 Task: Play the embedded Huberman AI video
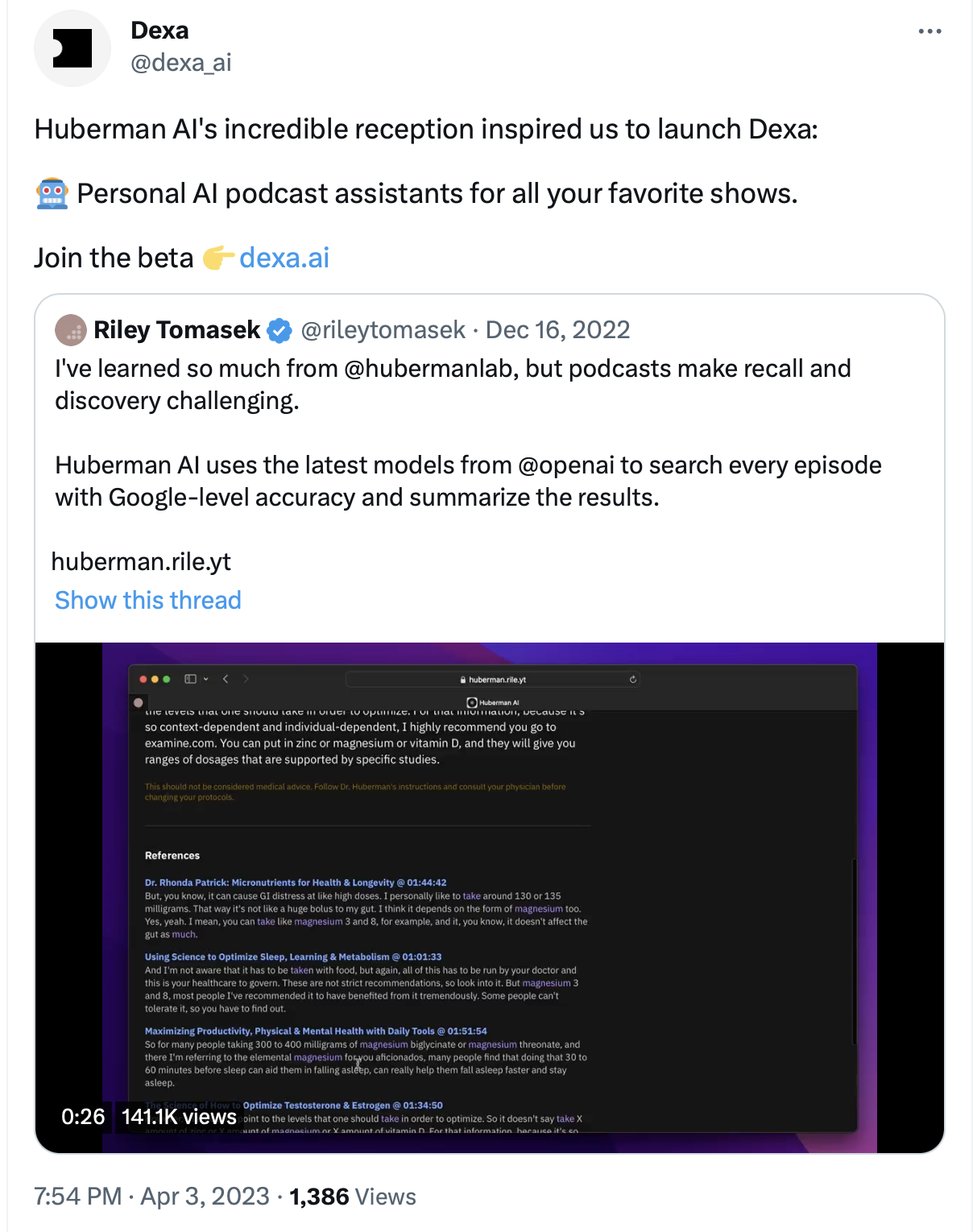490,897
